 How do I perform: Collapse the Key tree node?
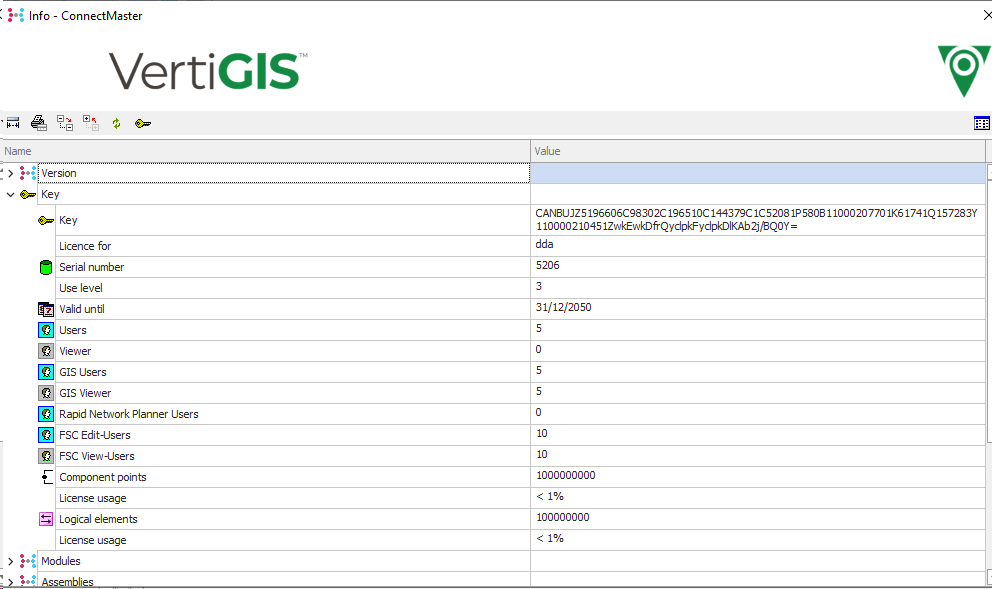tap(11, 194)
